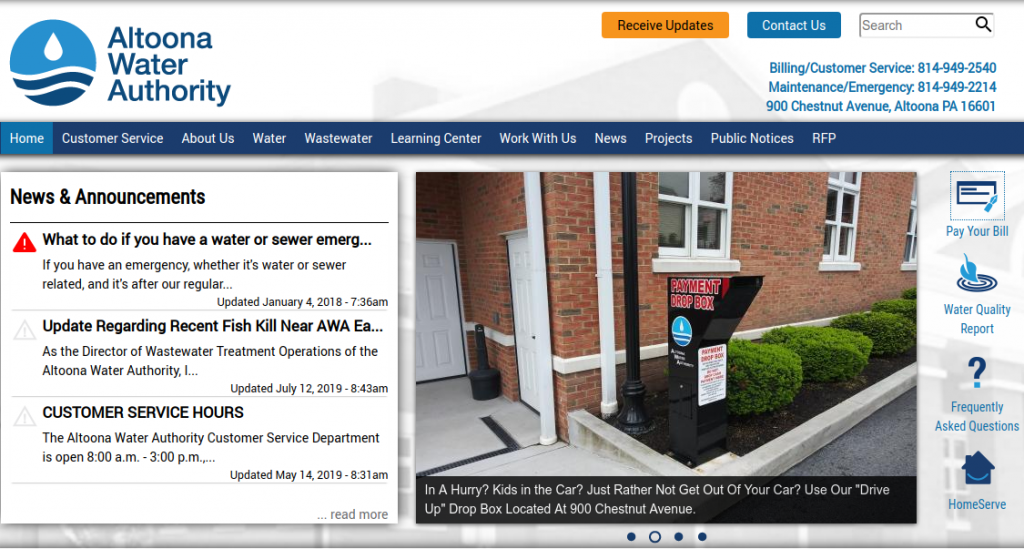Expand the Customer Service menu

pos(112,139)
